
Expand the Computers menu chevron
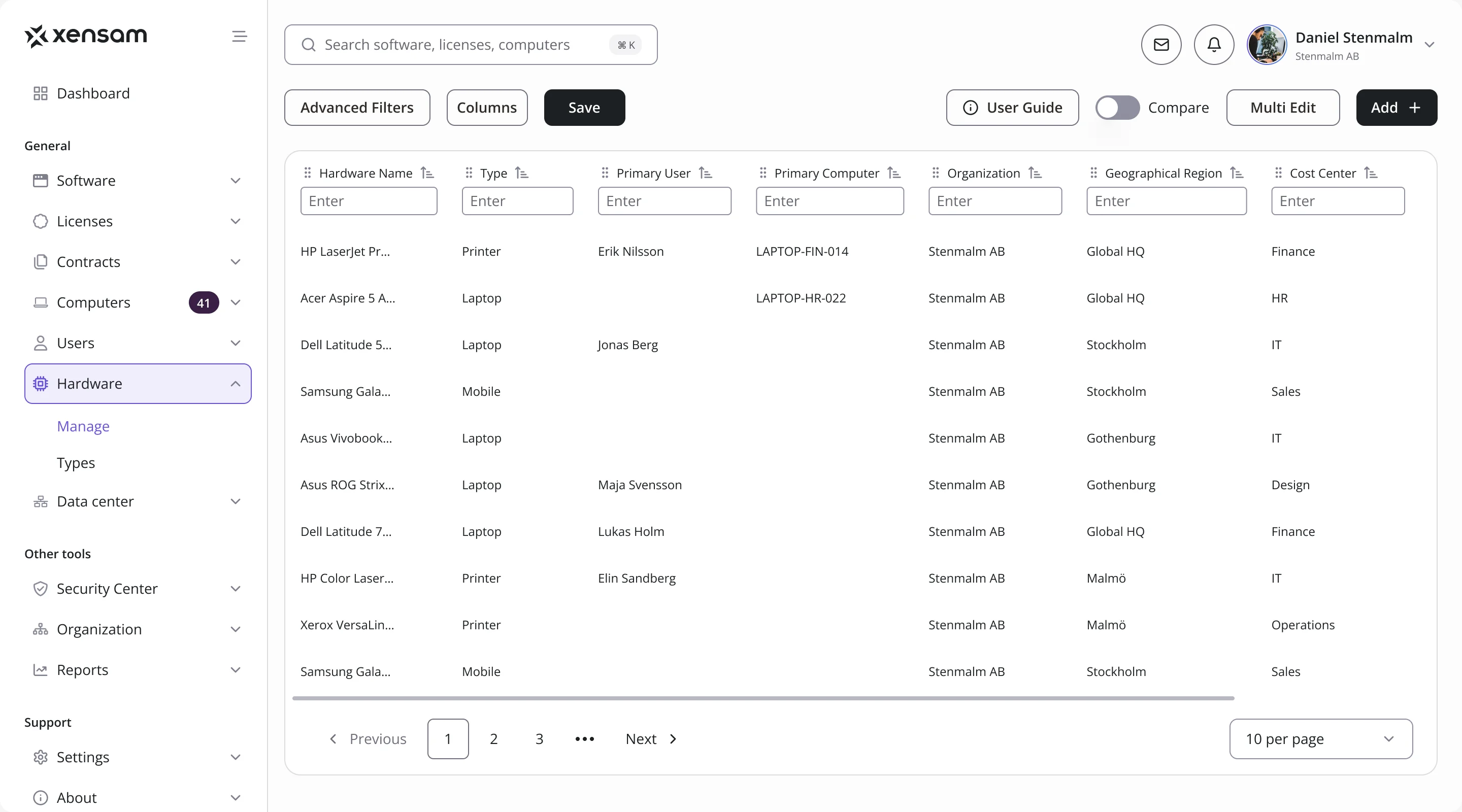(x=236, y=302)
